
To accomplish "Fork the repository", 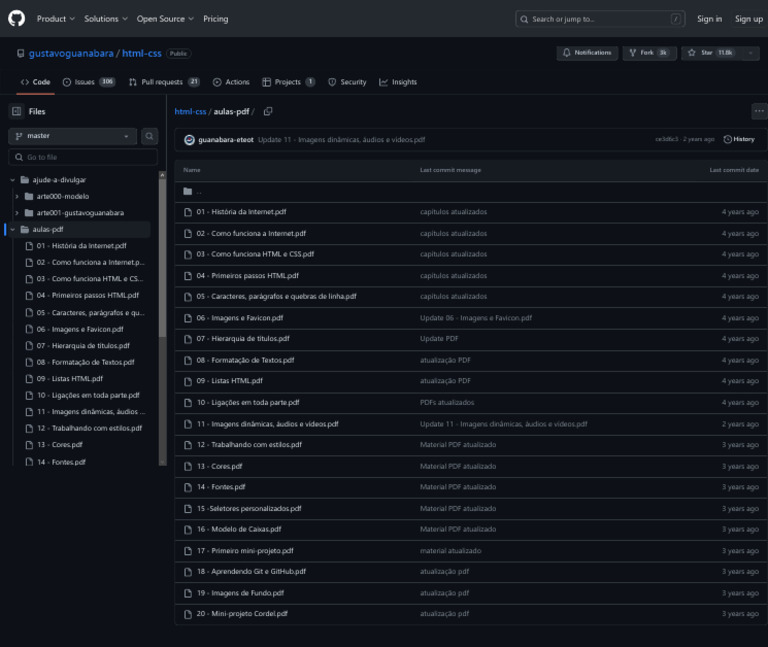I will [648, 53].
